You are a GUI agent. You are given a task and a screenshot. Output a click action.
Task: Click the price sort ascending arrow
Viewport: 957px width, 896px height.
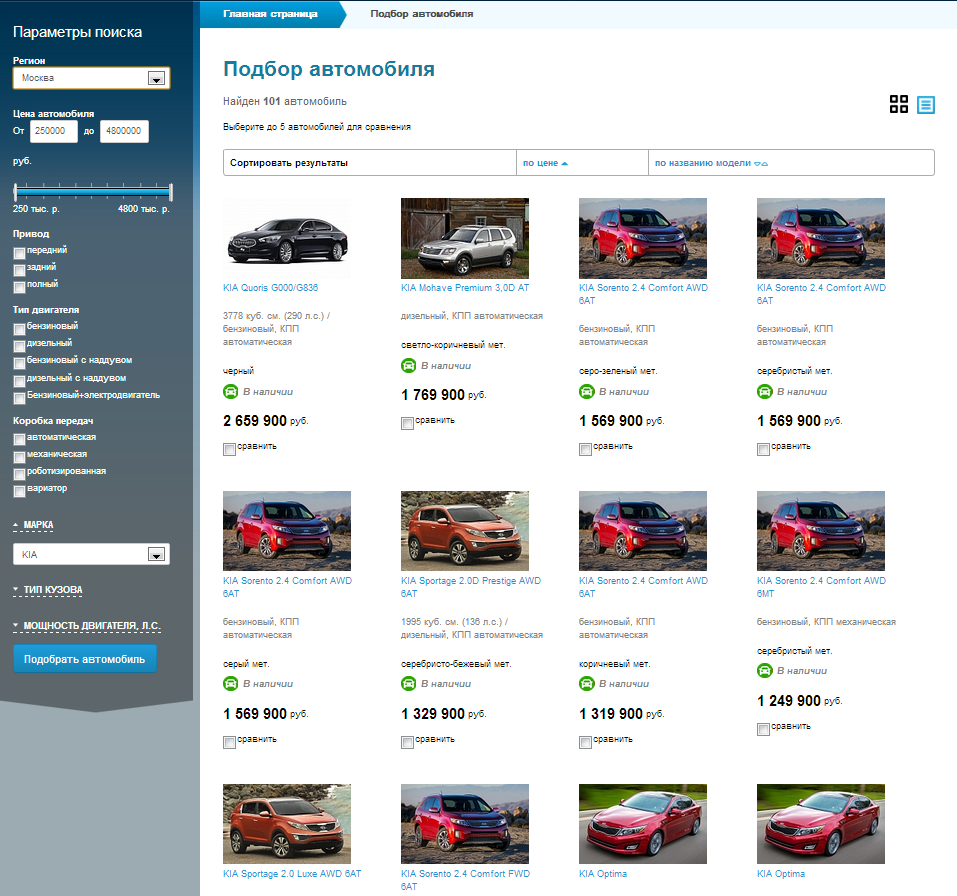click(565, 164)
